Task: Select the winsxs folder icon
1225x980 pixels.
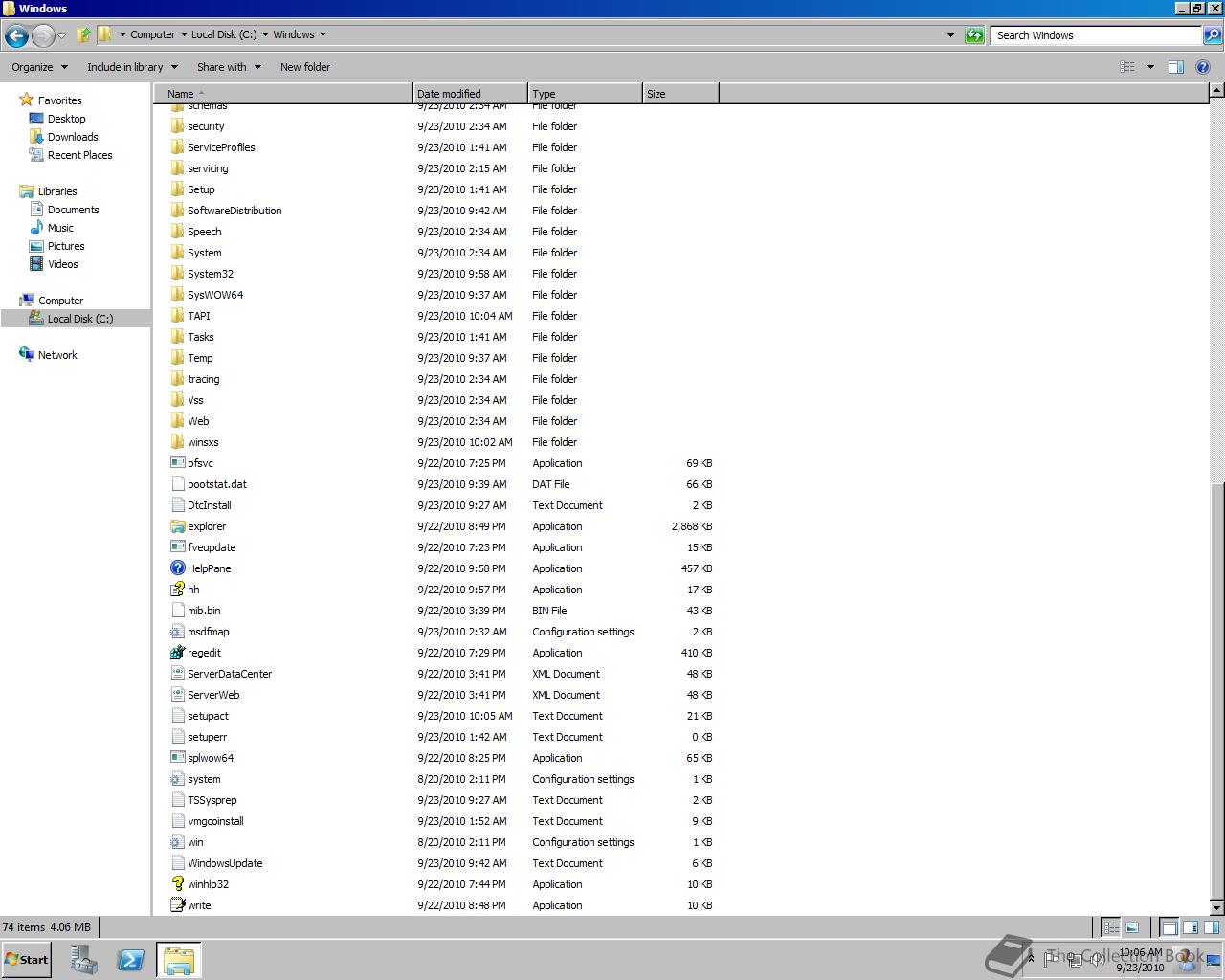Action: coord(177,442)
